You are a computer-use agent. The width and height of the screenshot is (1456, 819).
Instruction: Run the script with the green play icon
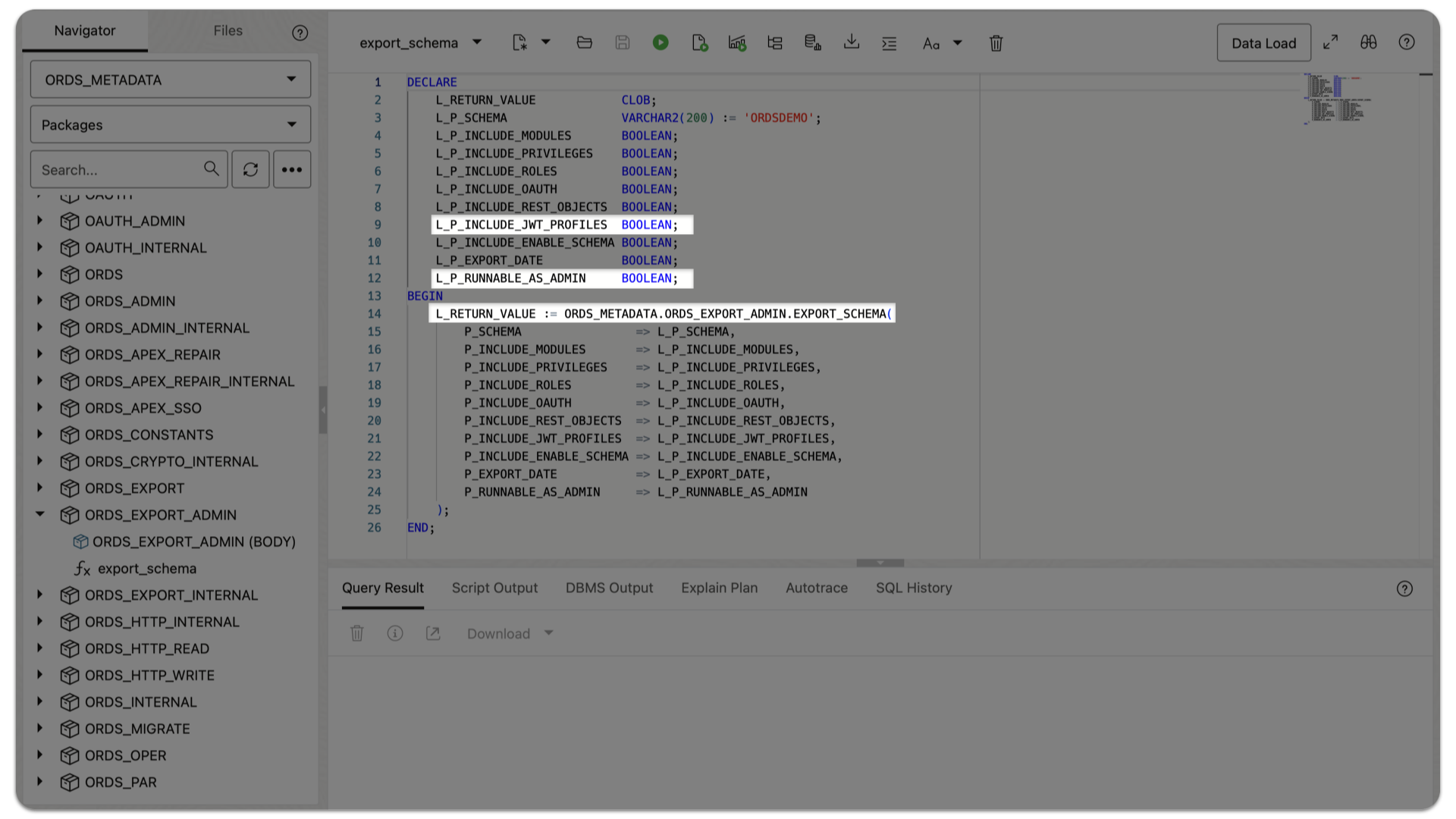click(661, 42)
